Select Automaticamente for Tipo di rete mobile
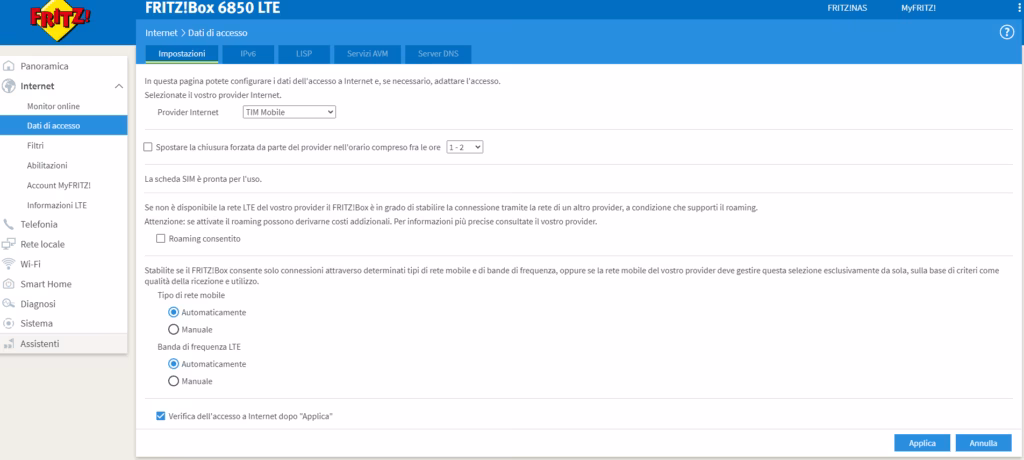1024x460 pixels. [x=173, y=312]
